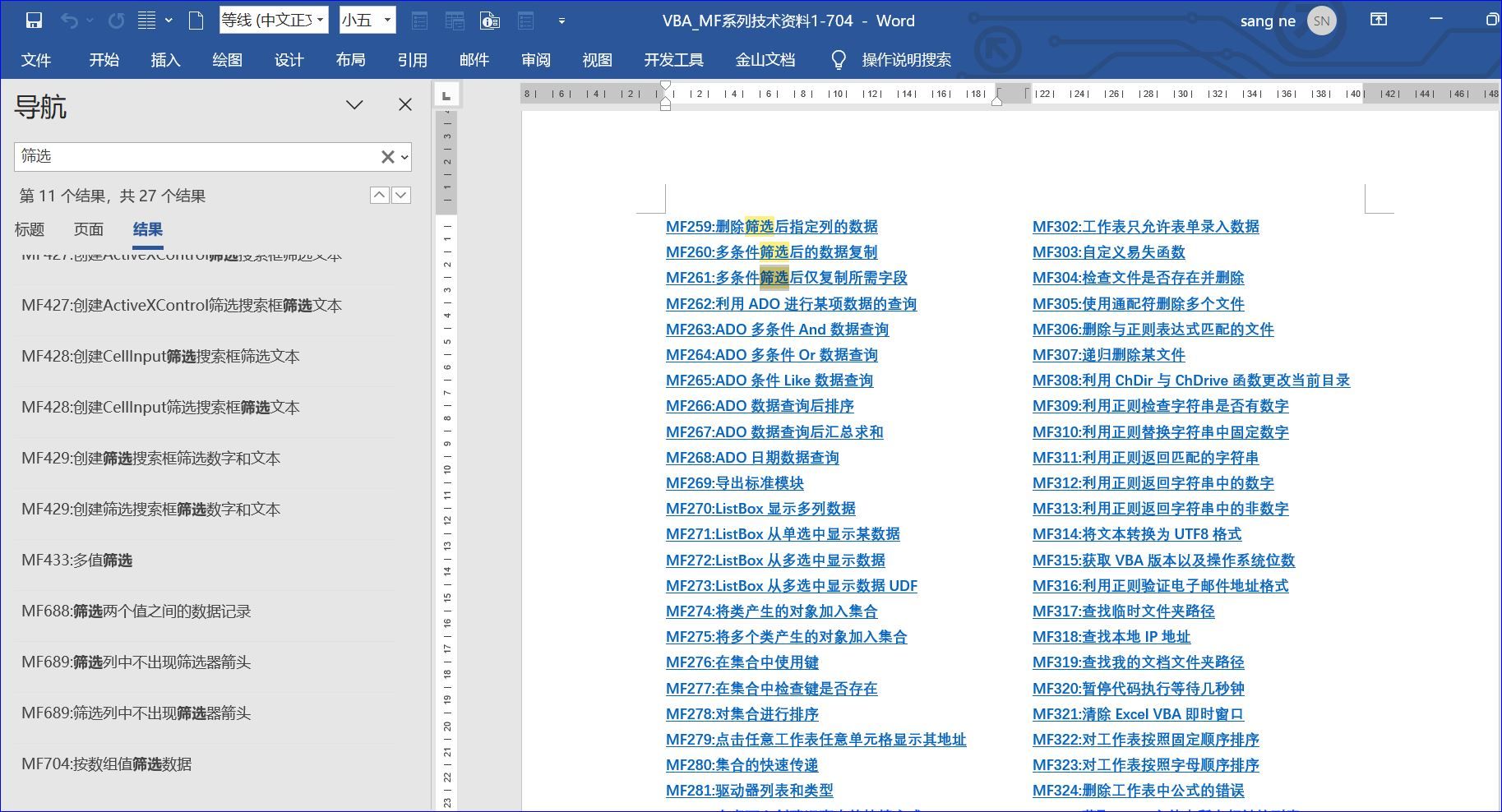This screenshot has height=812, width=1502.
Task: Open link MF318:查找本地 IP 地址
Action: (1111, 637)
